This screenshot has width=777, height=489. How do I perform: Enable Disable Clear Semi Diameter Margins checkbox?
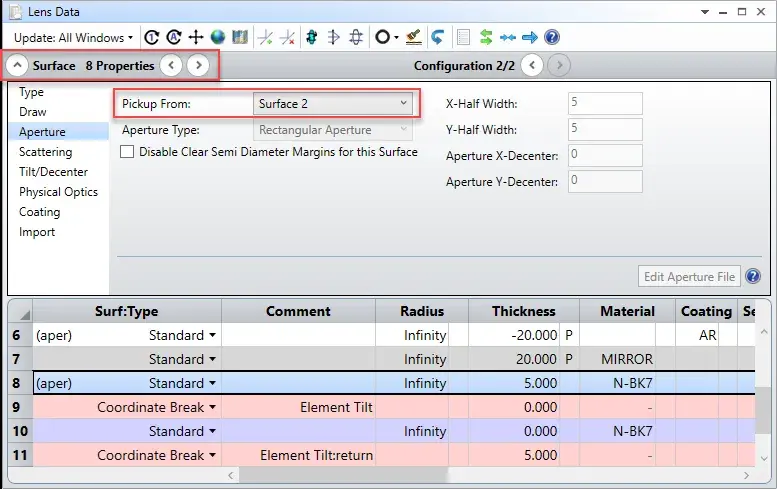(x=127, y=152)
